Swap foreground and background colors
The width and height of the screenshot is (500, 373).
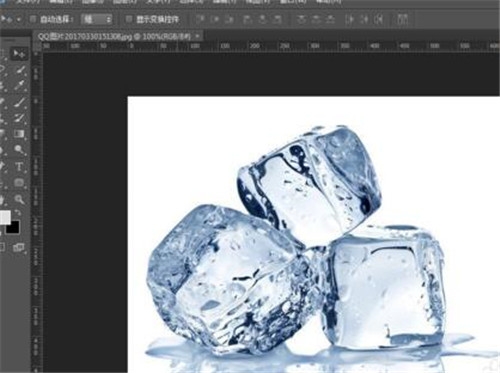click(x=18, y=213)
